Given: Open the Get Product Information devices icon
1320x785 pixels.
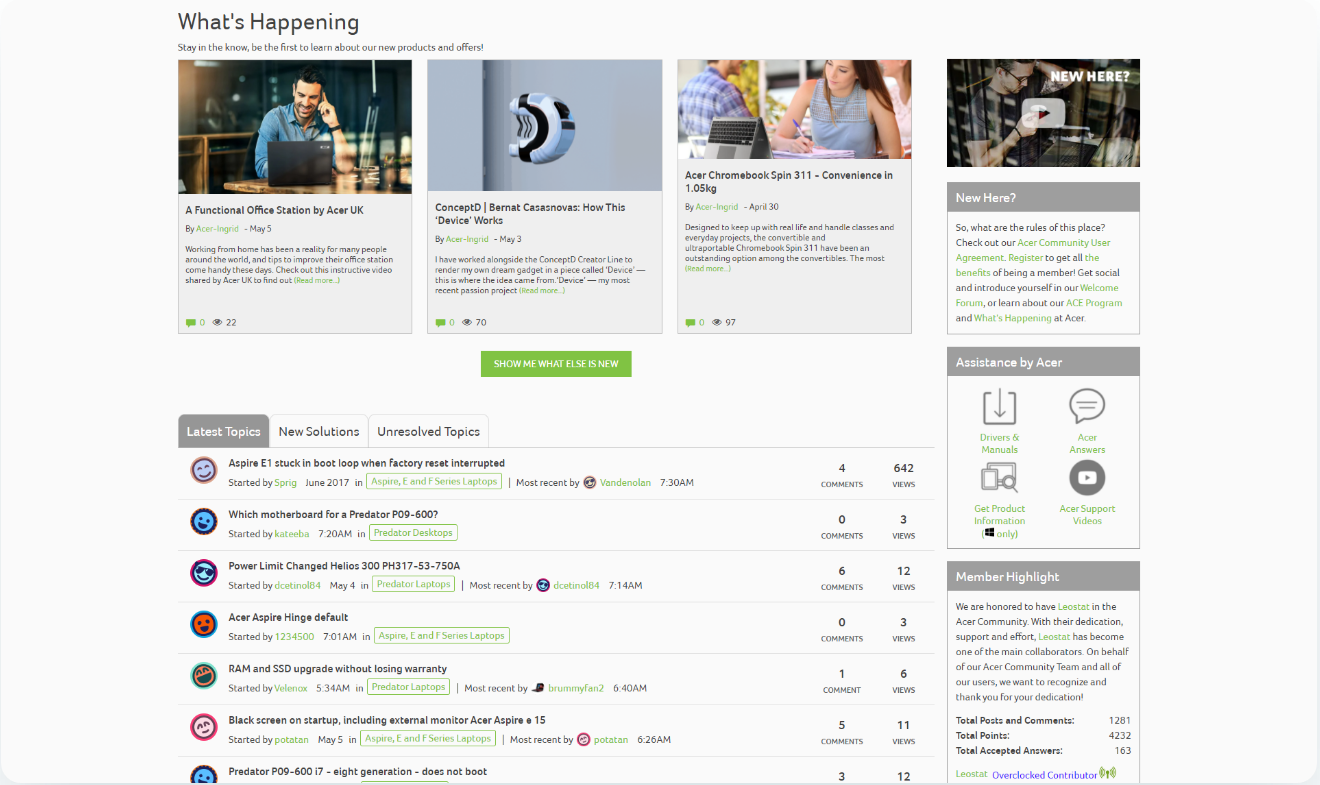Looking at the screenshot, I should pyautogui.click(x=999, y=478).
